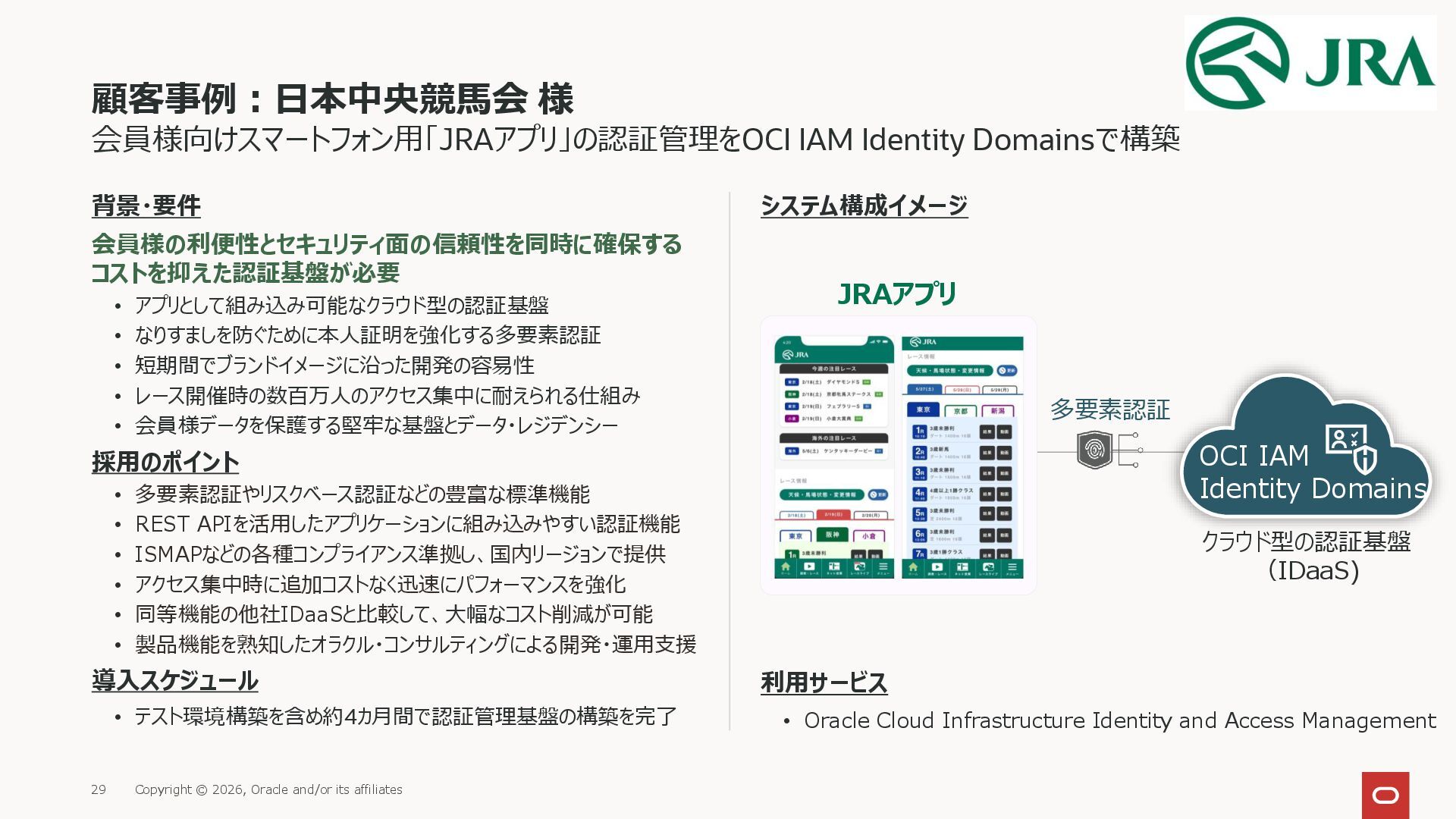1456x819 pixels.
Task: Click the 今週の注目レース header in the left phone
Action: pyautogui.click(x=833, y=369)
